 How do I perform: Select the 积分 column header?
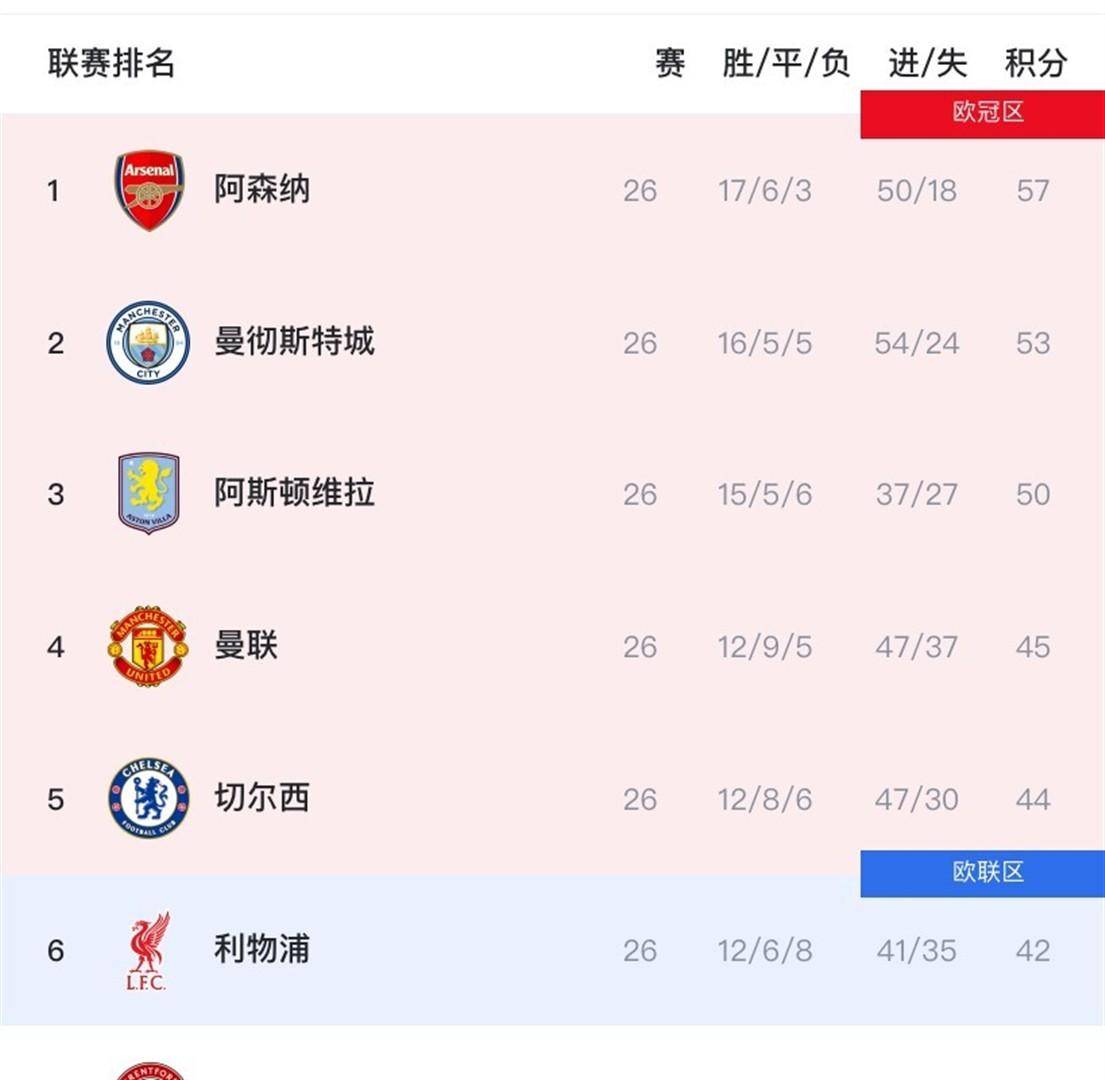[1034, 62]
